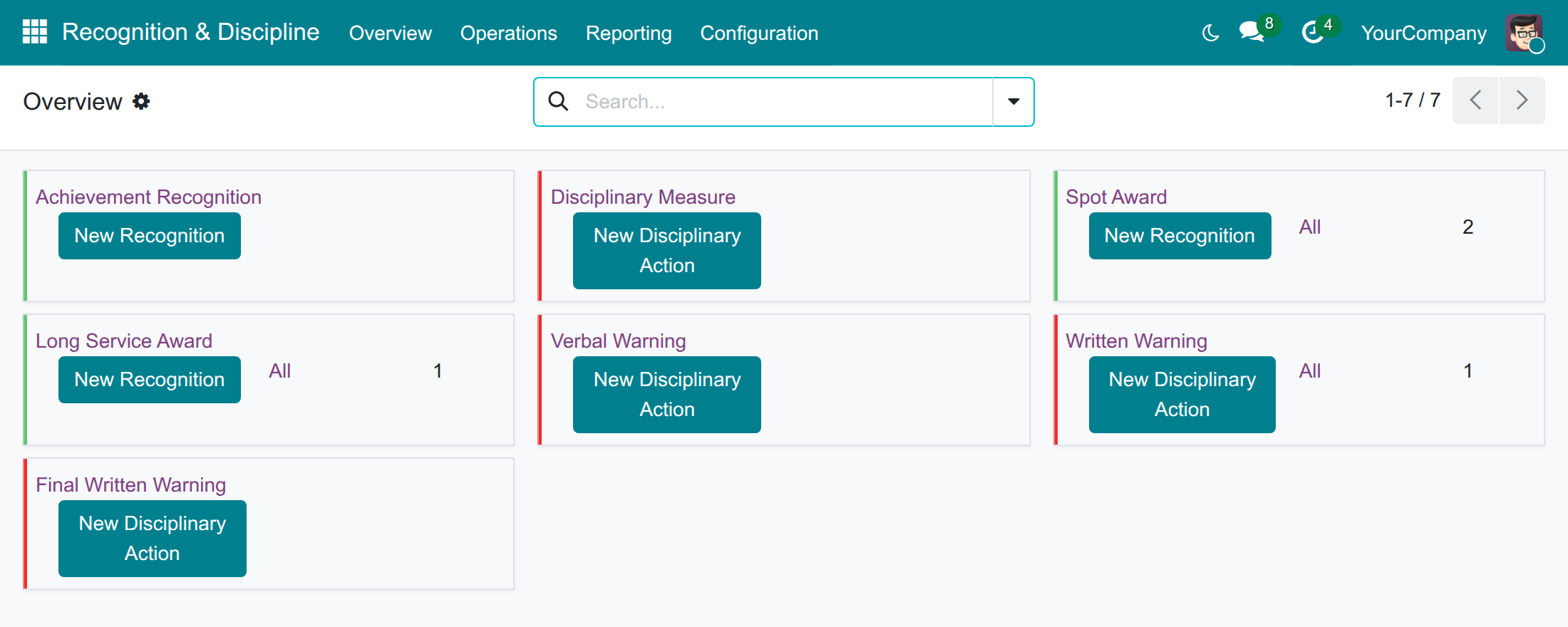Screen dimensions: 1568x627
Task: Open activities clock icon
Action: click(x=1312, y=32)
